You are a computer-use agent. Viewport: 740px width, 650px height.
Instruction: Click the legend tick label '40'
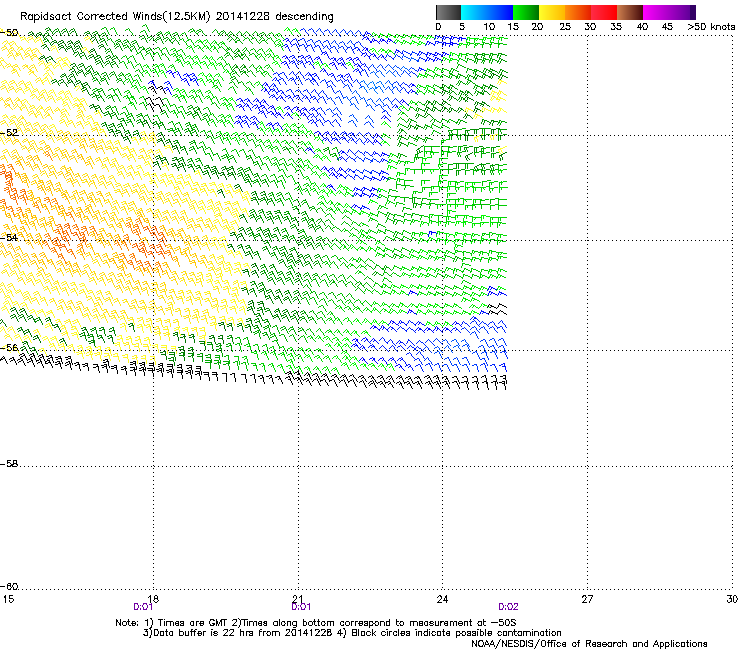[642, 27]
